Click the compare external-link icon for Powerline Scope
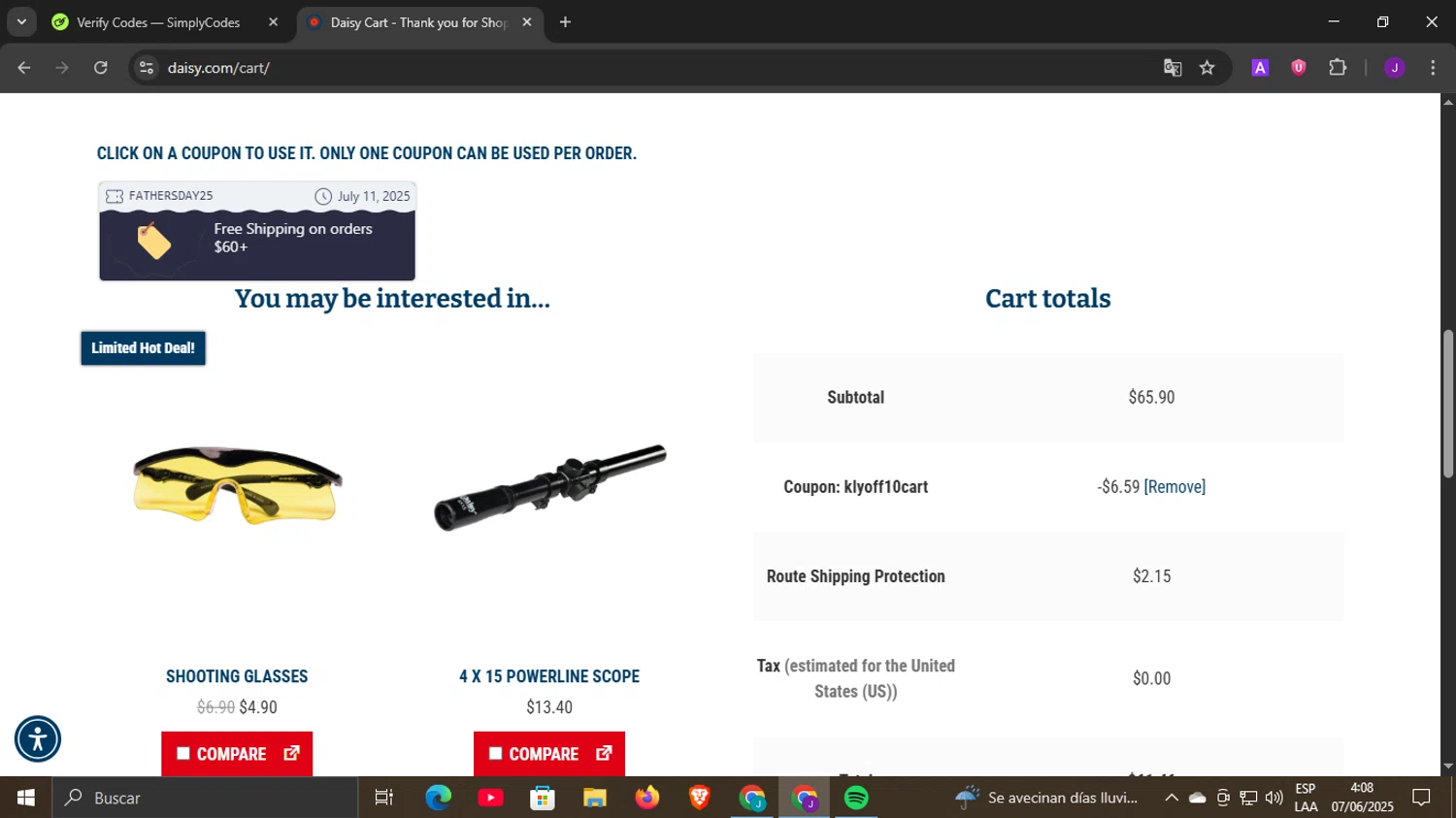Screen dimensions: 1456x818 click(x=604, y=753)
